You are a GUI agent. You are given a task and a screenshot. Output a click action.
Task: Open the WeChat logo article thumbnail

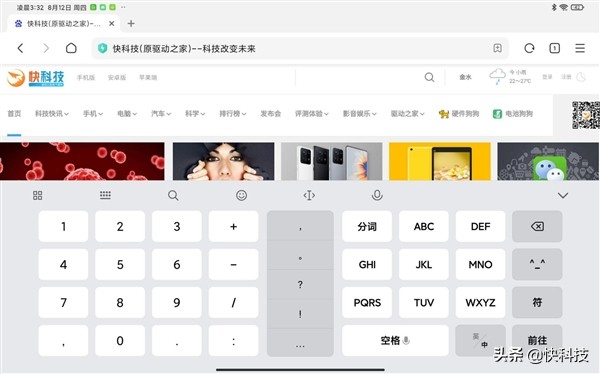tap(548, 161)
